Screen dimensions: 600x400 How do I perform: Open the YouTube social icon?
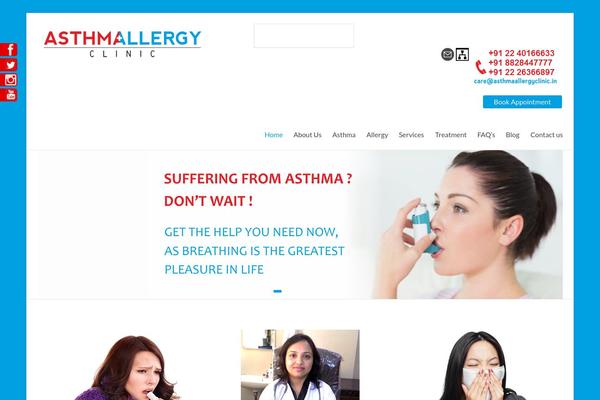point(8,95)
